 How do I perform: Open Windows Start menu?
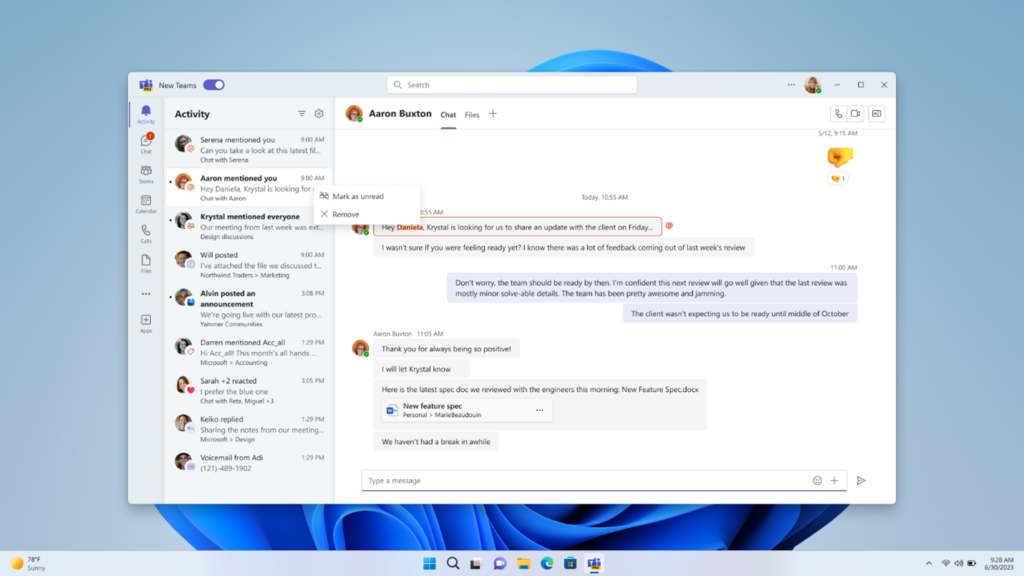(429, 564)
